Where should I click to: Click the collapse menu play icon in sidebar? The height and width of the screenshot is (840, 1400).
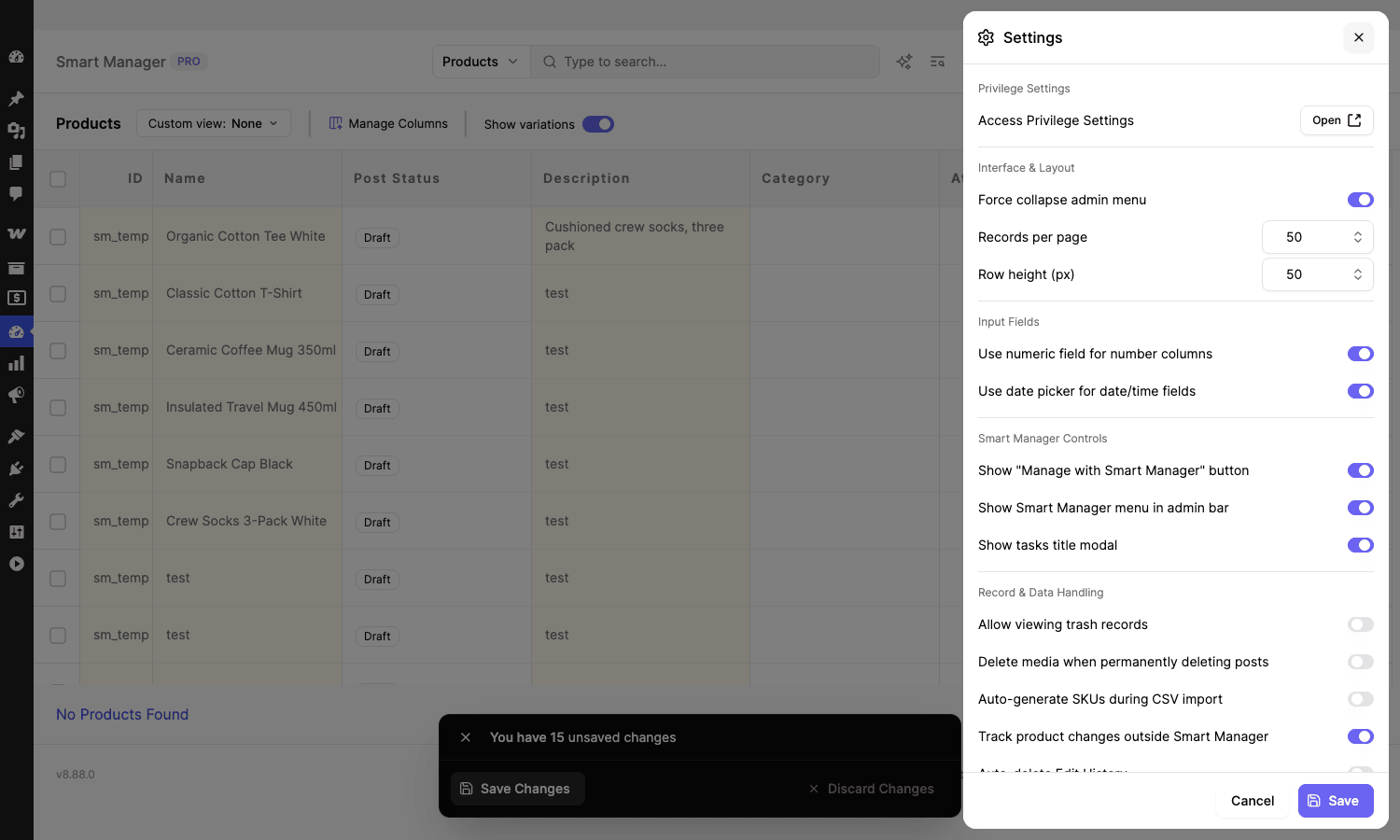pos(16,564)
